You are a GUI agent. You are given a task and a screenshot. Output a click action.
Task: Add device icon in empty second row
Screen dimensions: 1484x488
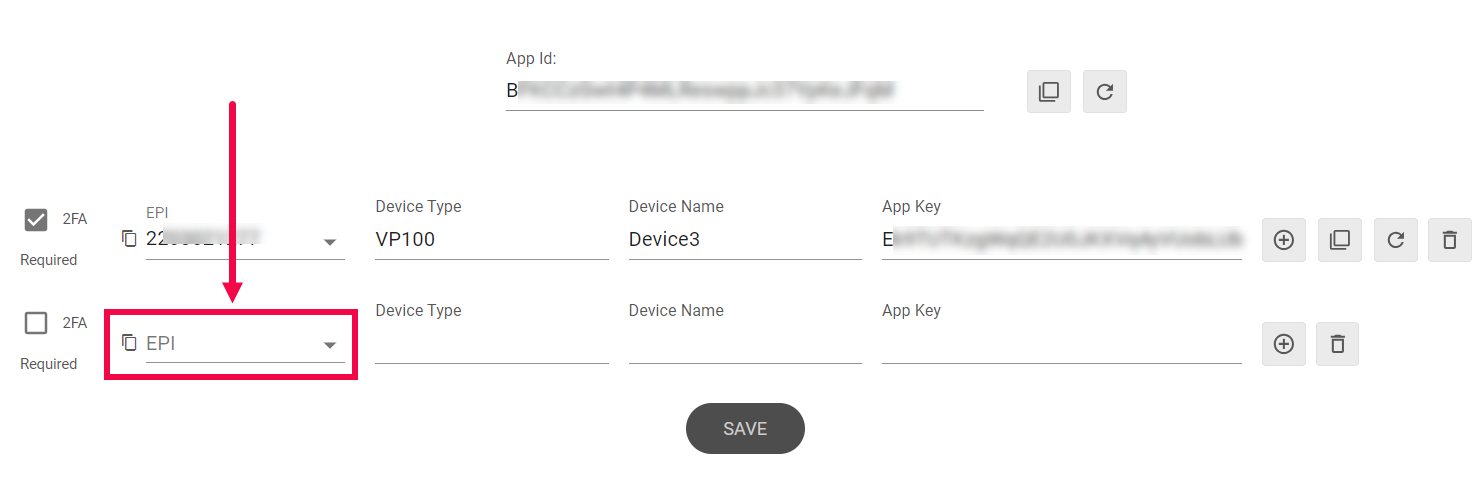pos(1284,344)
